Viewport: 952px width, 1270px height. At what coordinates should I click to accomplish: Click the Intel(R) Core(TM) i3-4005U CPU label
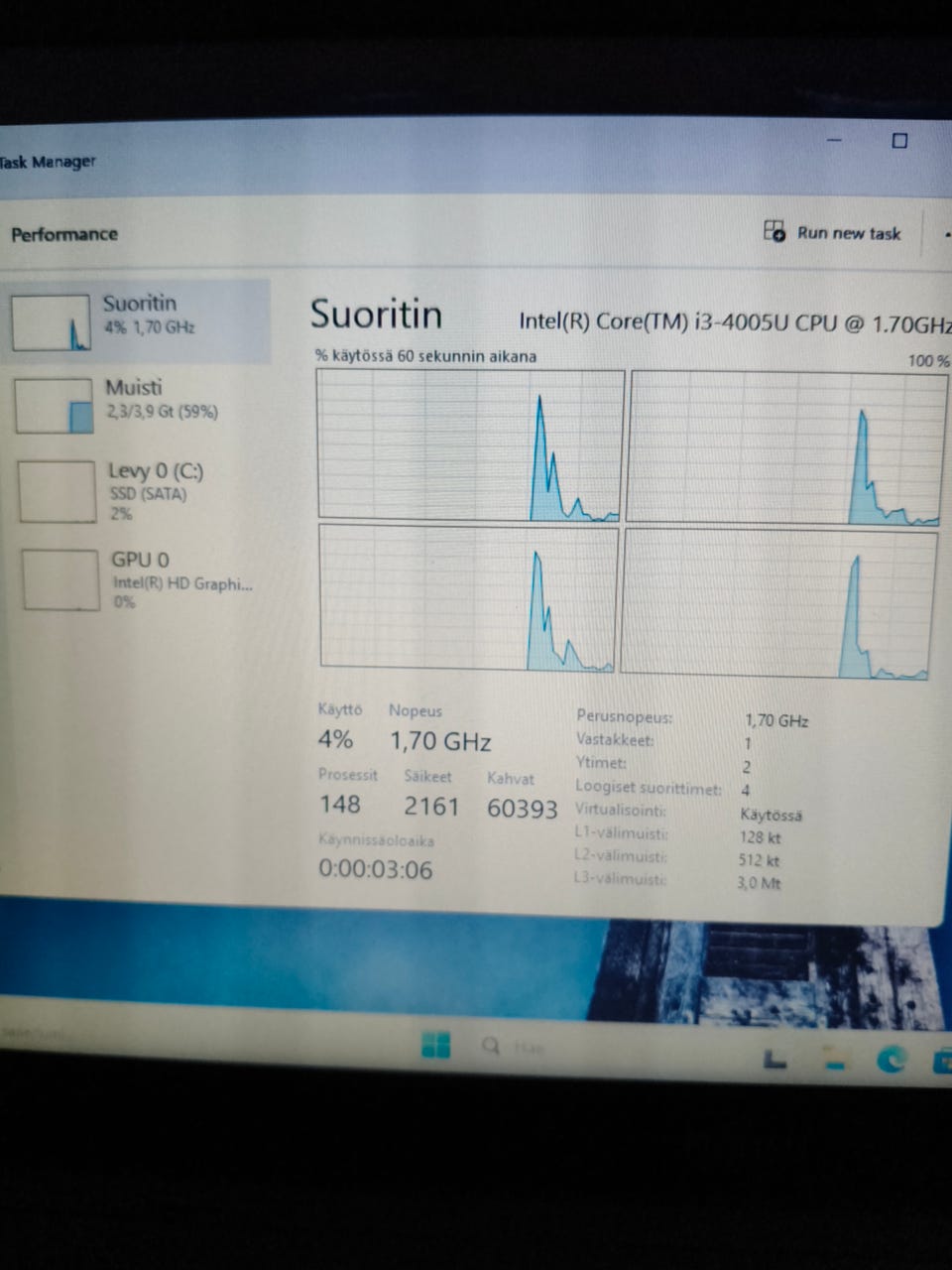coord(735,322)
